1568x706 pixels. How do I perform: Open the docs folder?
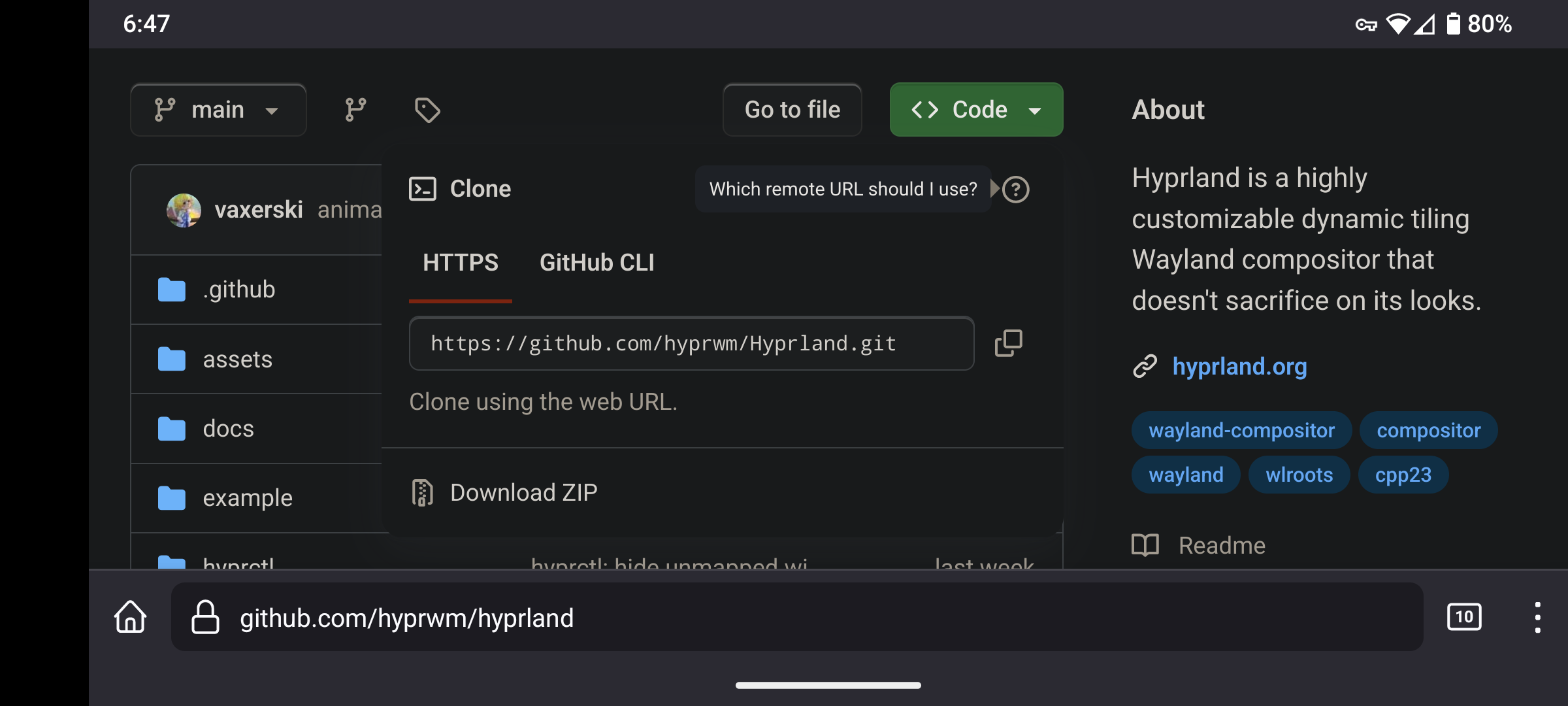click(x=228, y=429)
